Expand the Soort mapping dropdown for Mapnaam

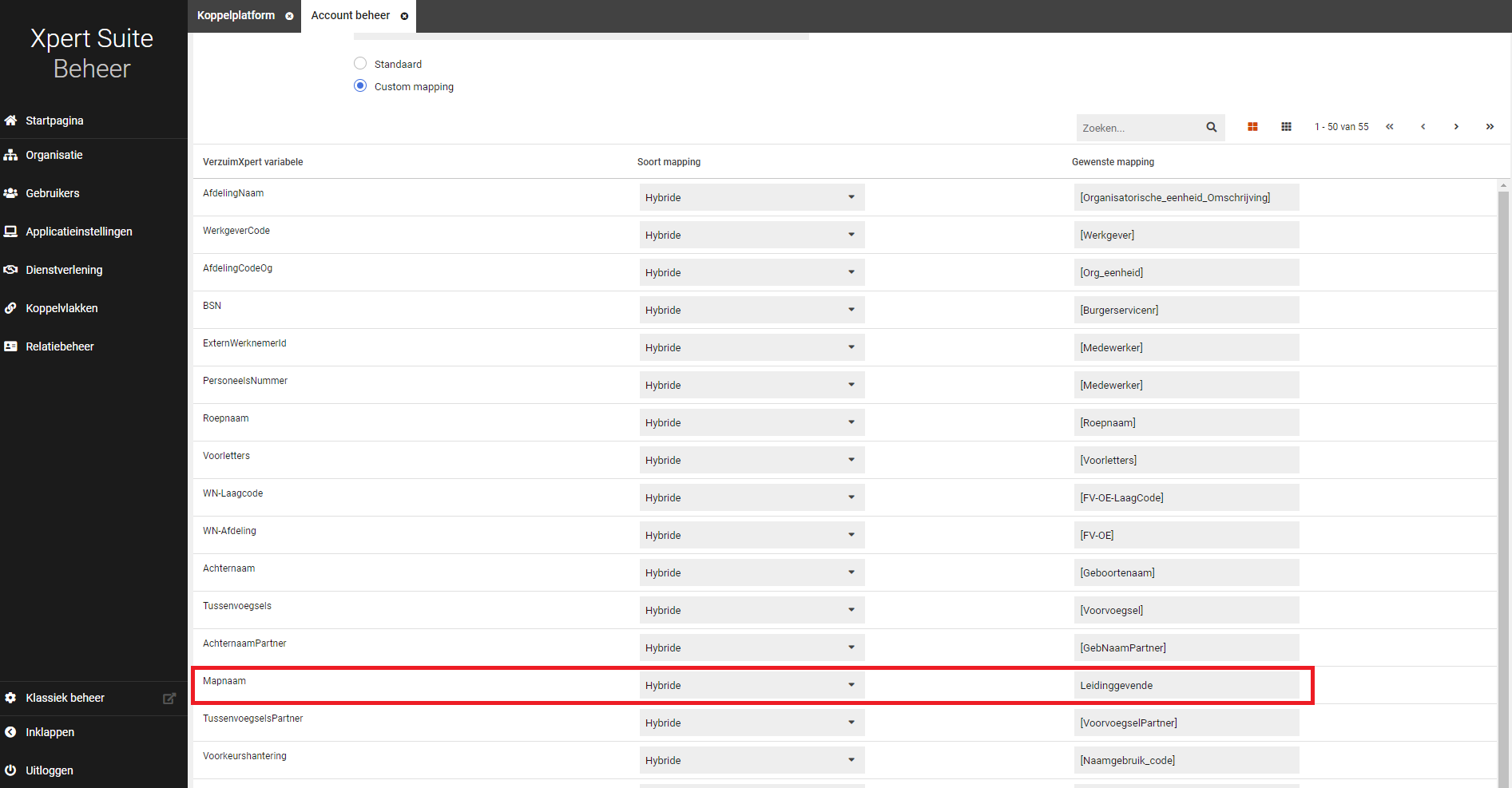pos(751,685)
